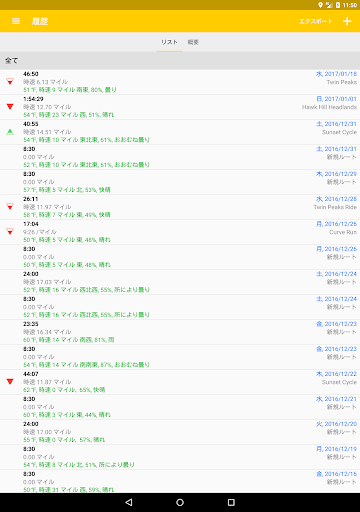Tap red triangle icon on 1:54:29 entry
360x512 pixels.
pos(10,106)
